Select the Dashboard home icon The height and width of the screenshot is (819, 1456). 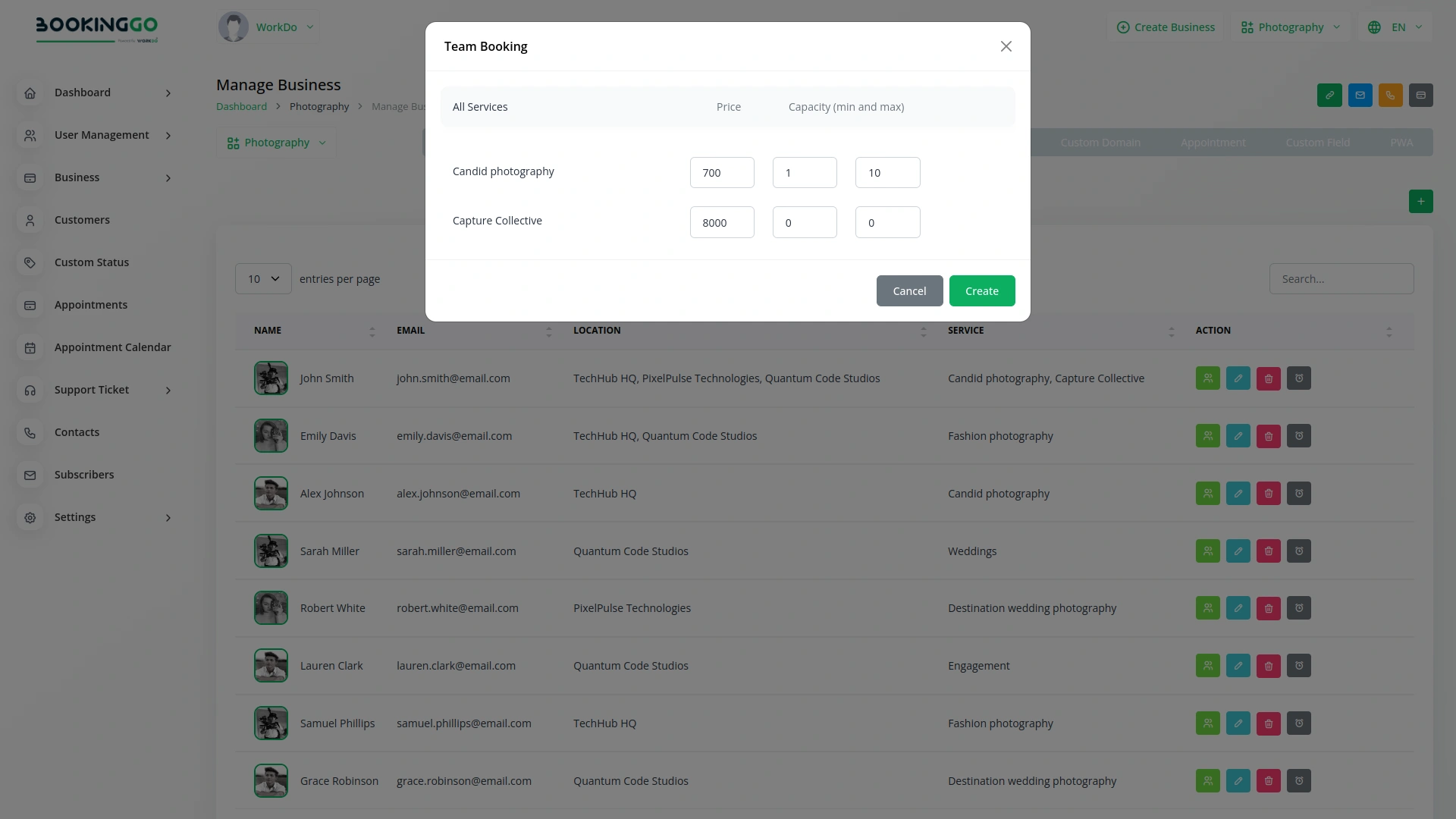click(30, 93)
